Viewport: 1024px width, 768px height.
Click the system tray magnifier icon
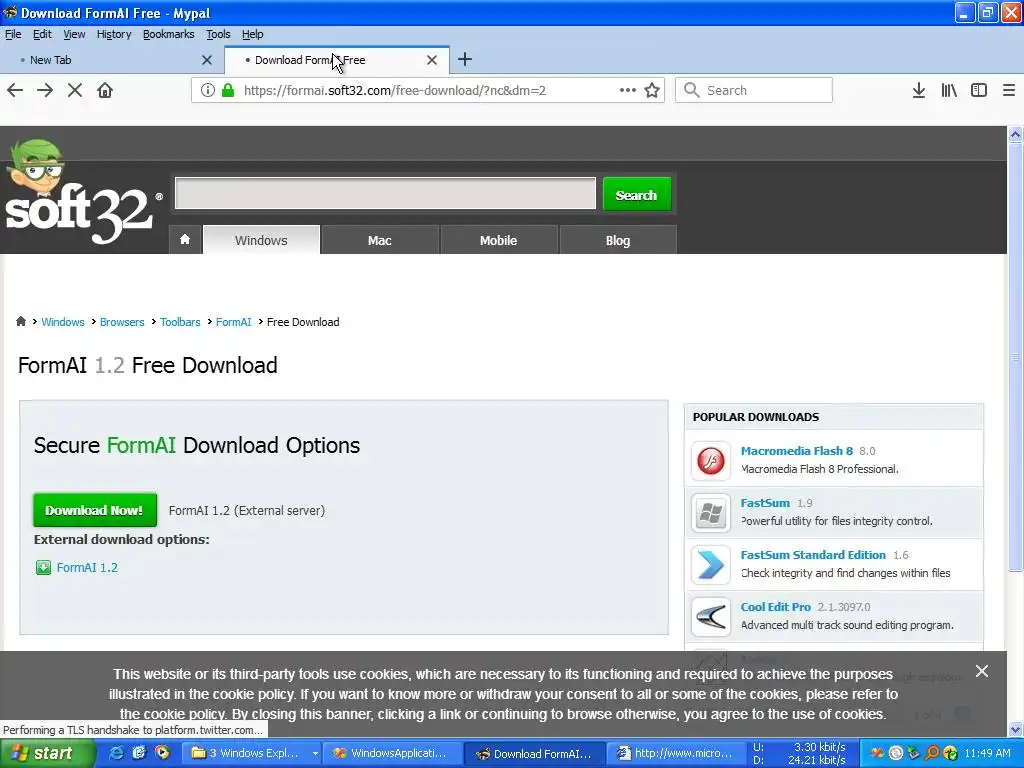[933, 753]
